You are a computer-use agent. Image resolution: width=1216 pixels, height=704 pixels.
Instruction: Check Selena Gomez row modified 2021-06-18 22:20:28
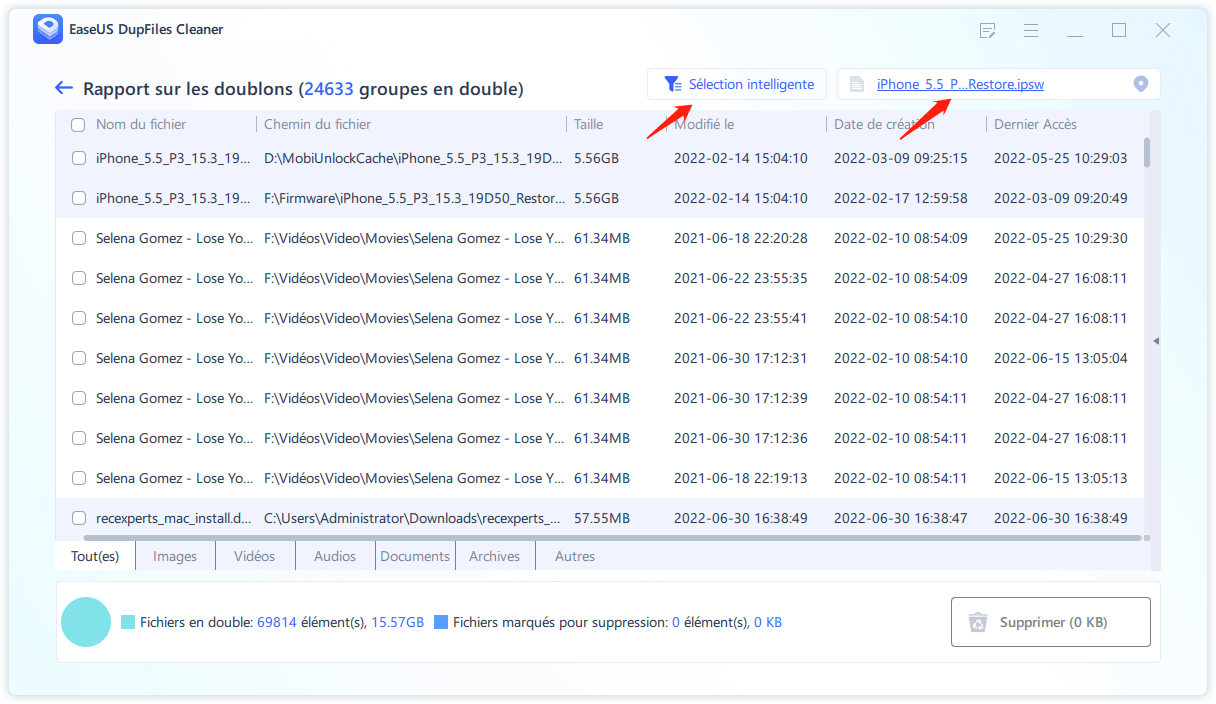pyautogui.click(x=78, y=238)
